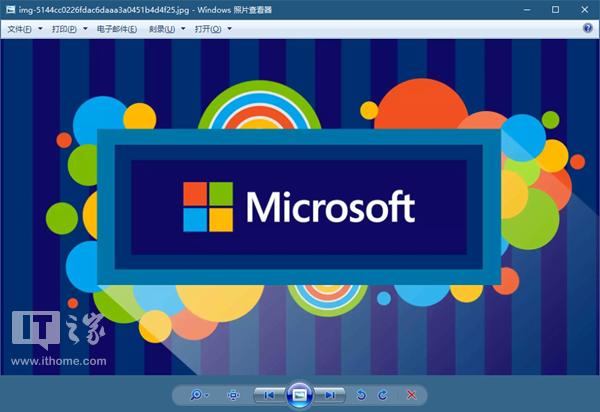600x412 pixels.
Task: Open the 打印(P) menu
Action: coord(64,29)
